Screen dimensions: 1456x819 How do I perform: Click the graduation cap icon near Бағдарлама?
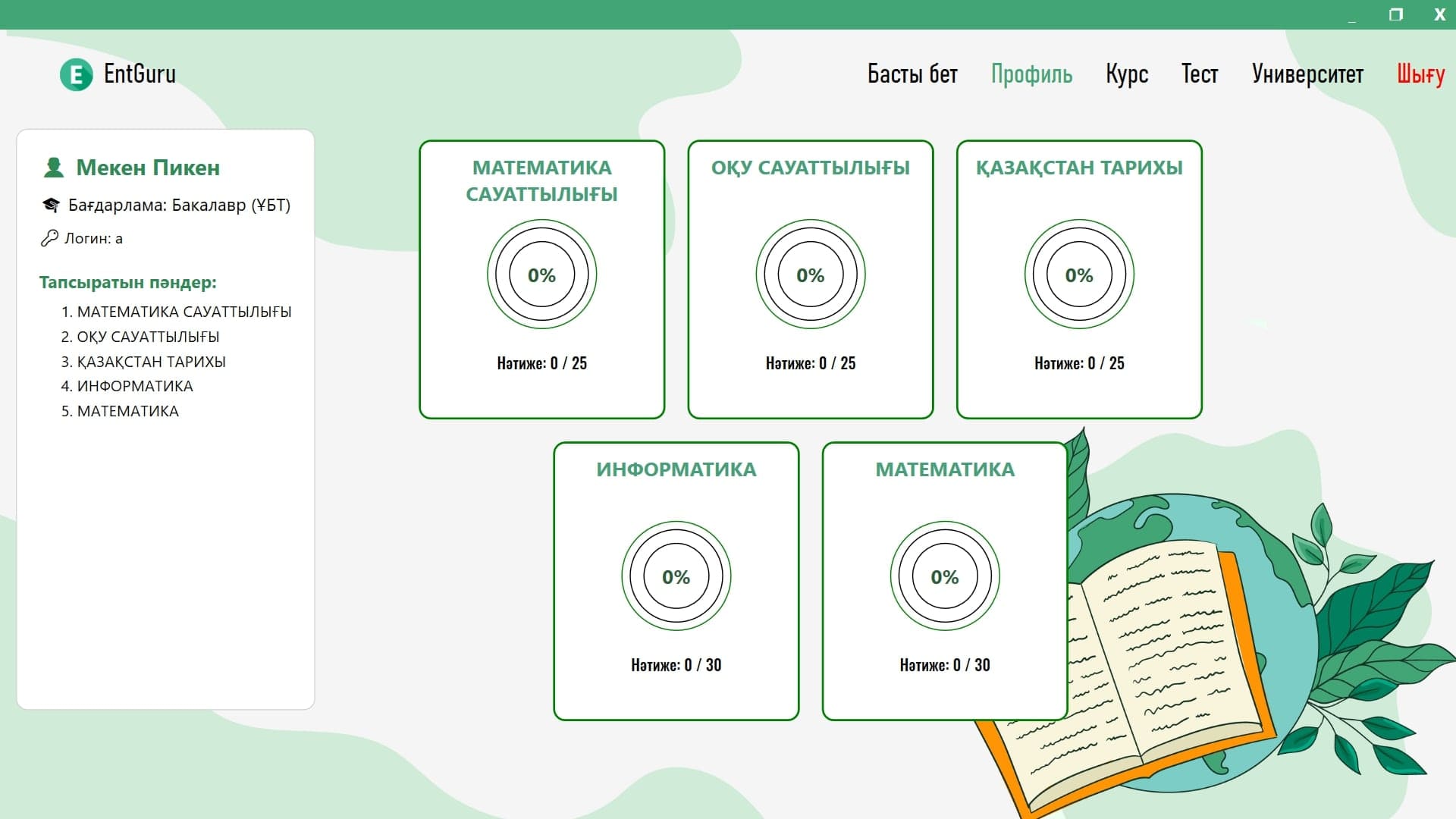pos(51,206)
